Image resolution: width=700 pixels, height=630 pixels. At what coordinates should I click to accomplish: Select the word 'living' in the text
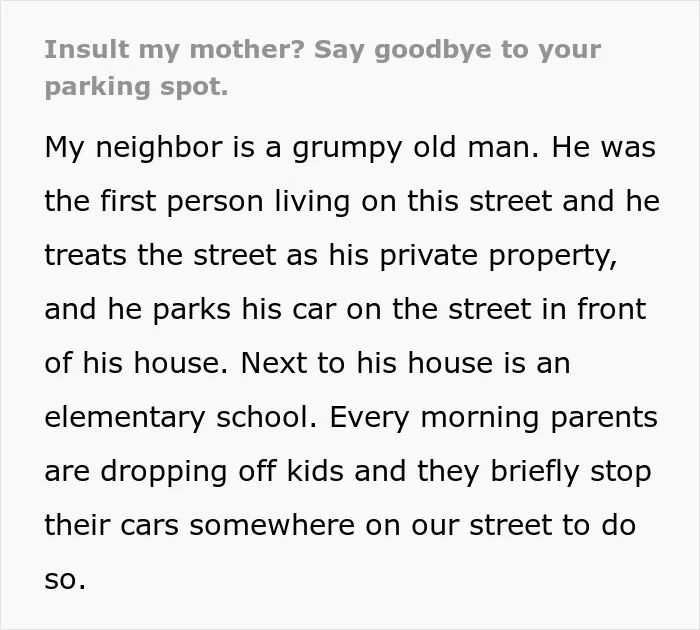[312, 202]
